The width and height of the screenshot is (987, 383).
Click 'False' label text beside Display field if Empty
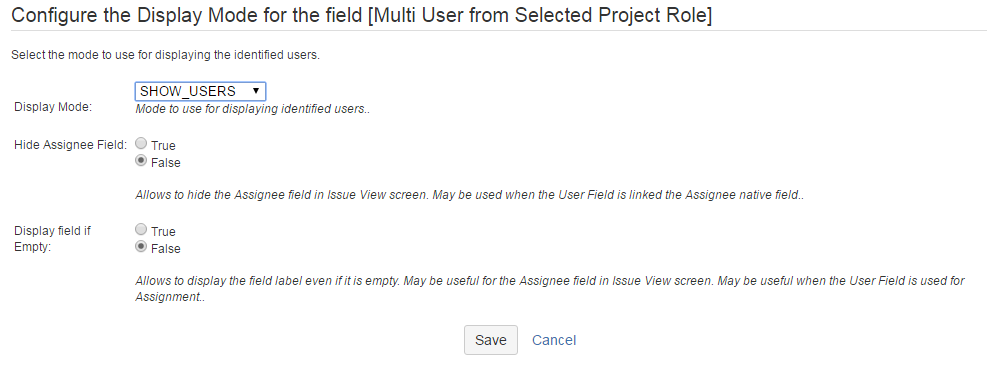166,249
